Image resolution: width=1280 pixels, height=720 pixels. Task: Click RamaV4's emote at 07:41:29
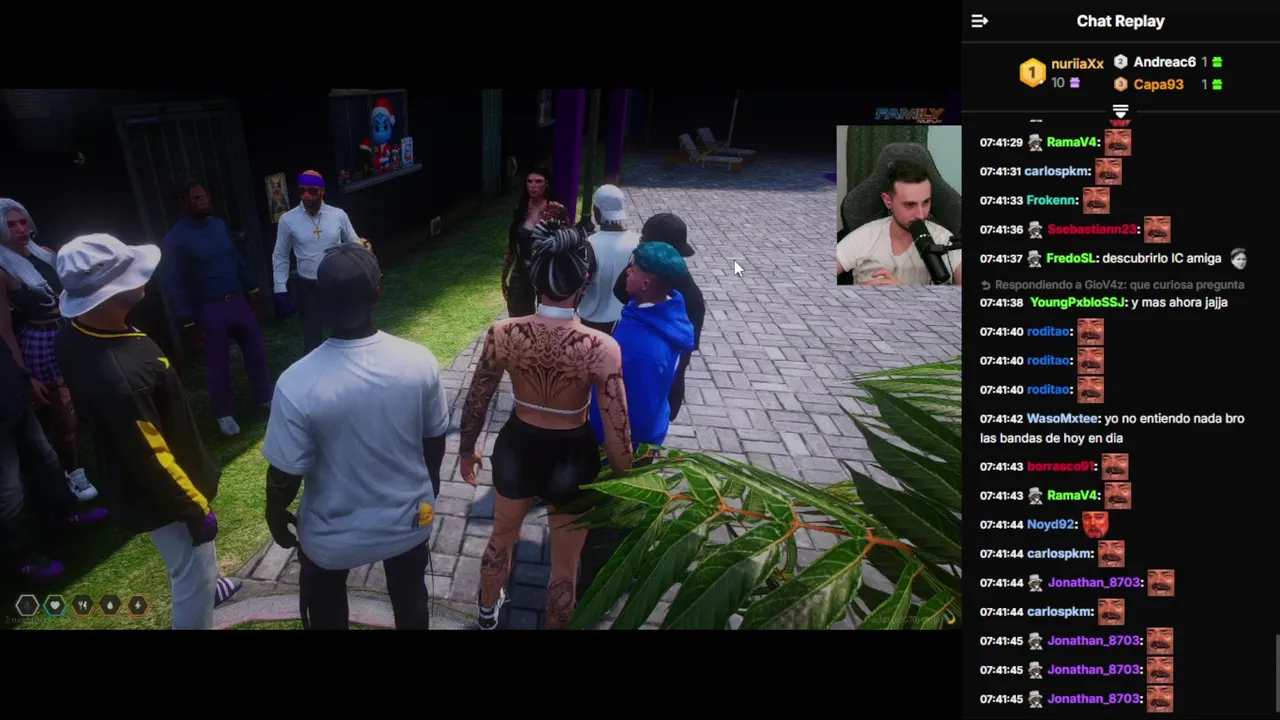pos(1117,142)
